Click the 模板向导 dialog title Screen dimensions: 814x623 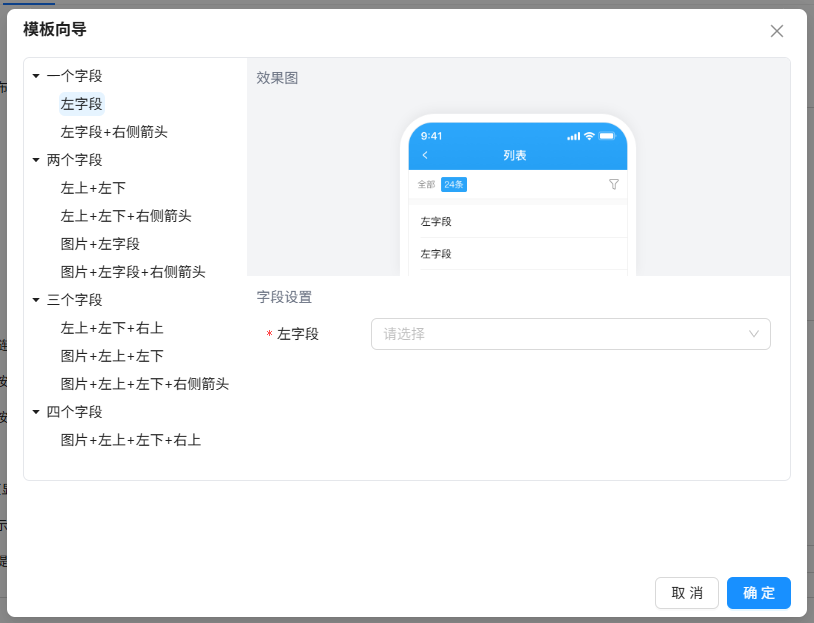55,30
